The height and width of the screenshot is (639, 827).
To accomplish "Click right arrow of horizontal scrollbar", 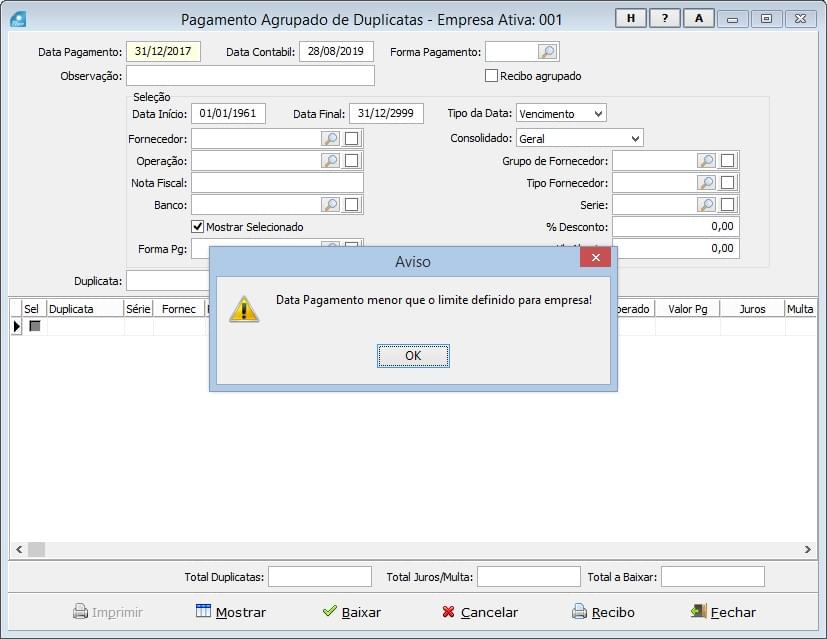I will [808, 550].
